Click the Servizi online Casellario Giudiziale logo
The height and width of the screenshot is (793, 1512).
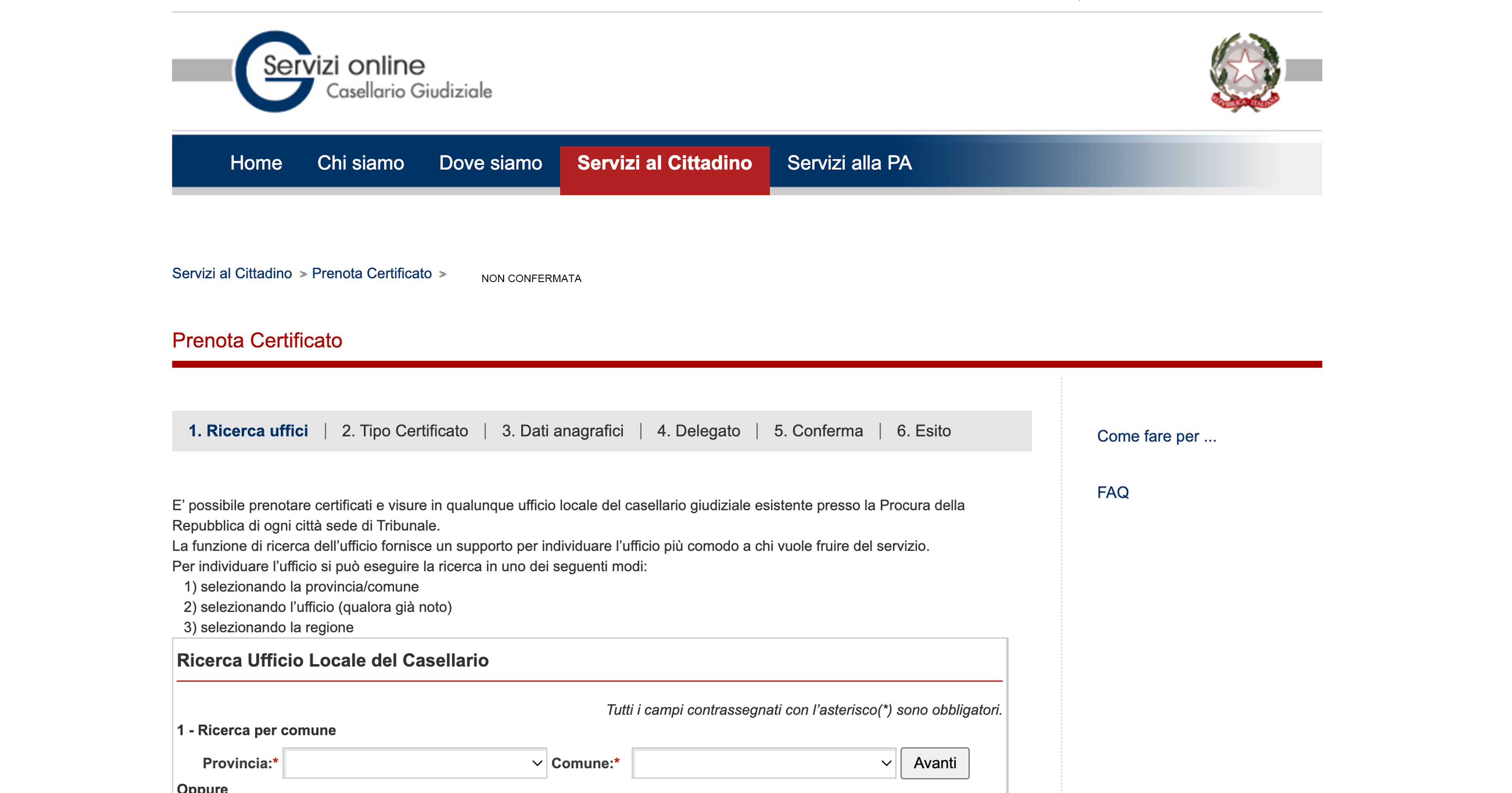point(364,72)
